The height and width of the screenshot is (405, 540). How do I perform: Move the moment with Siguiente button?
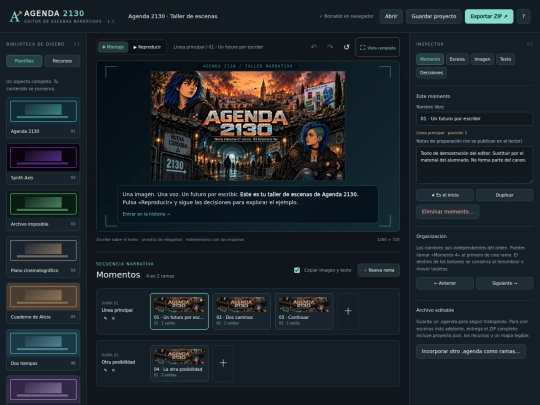click(x=504, y=283)
